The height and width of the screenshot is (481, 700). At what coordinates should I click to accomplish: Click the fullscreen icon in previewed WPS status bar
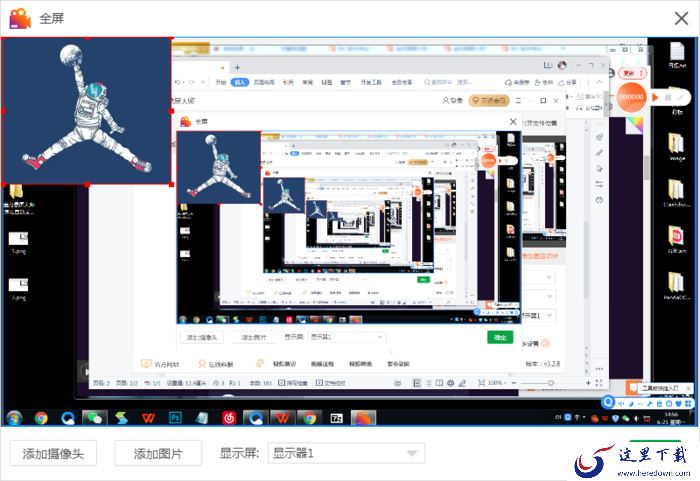(599, 383)
